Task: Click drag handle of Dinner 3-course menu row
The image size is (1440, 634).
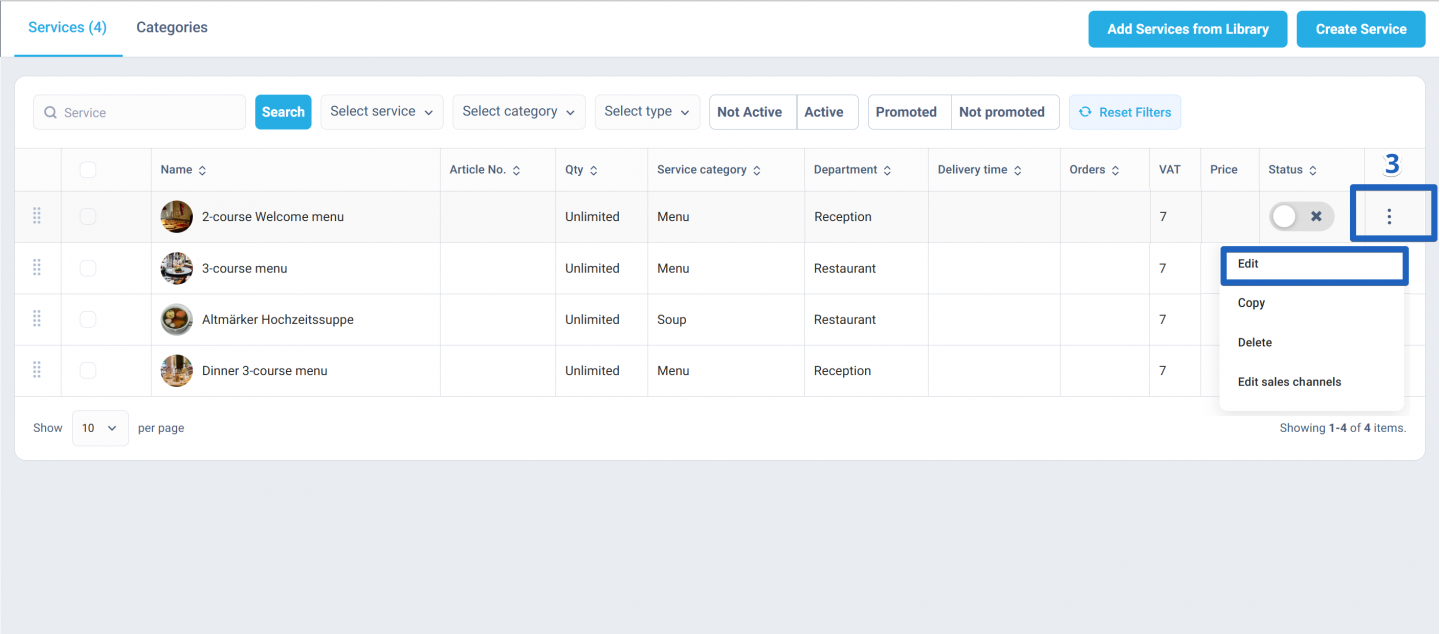Action: click(x=37, y=370)
